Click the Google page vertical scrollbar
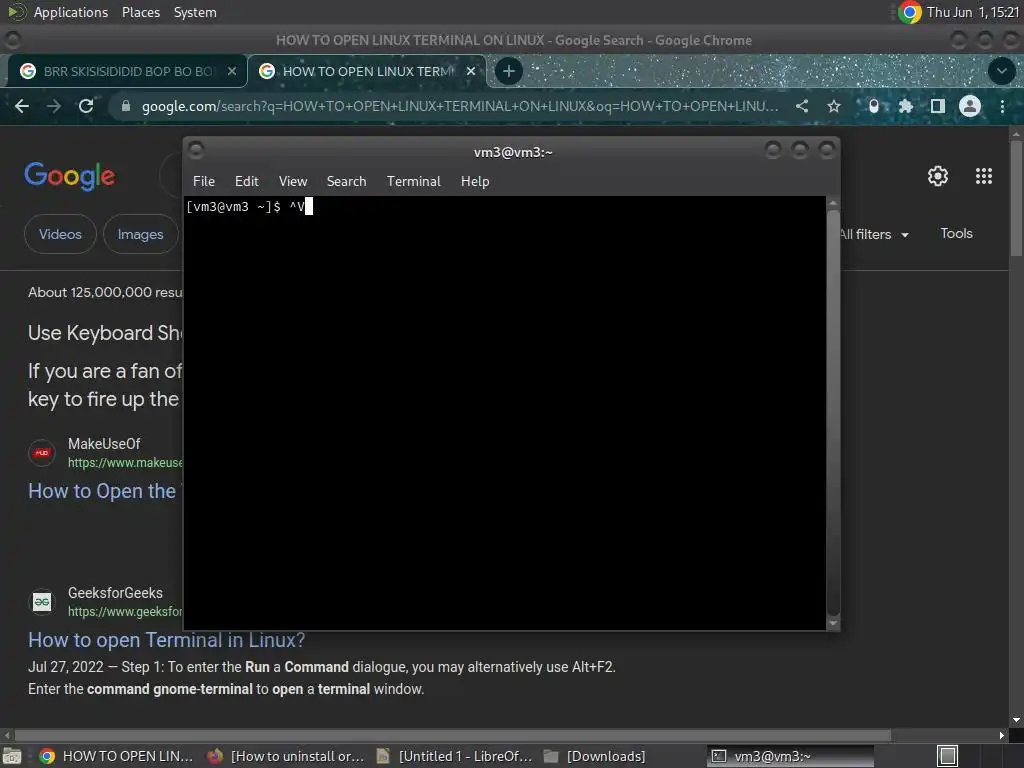The height and width of the screenshot is (768, 1024). point(1016,198)
